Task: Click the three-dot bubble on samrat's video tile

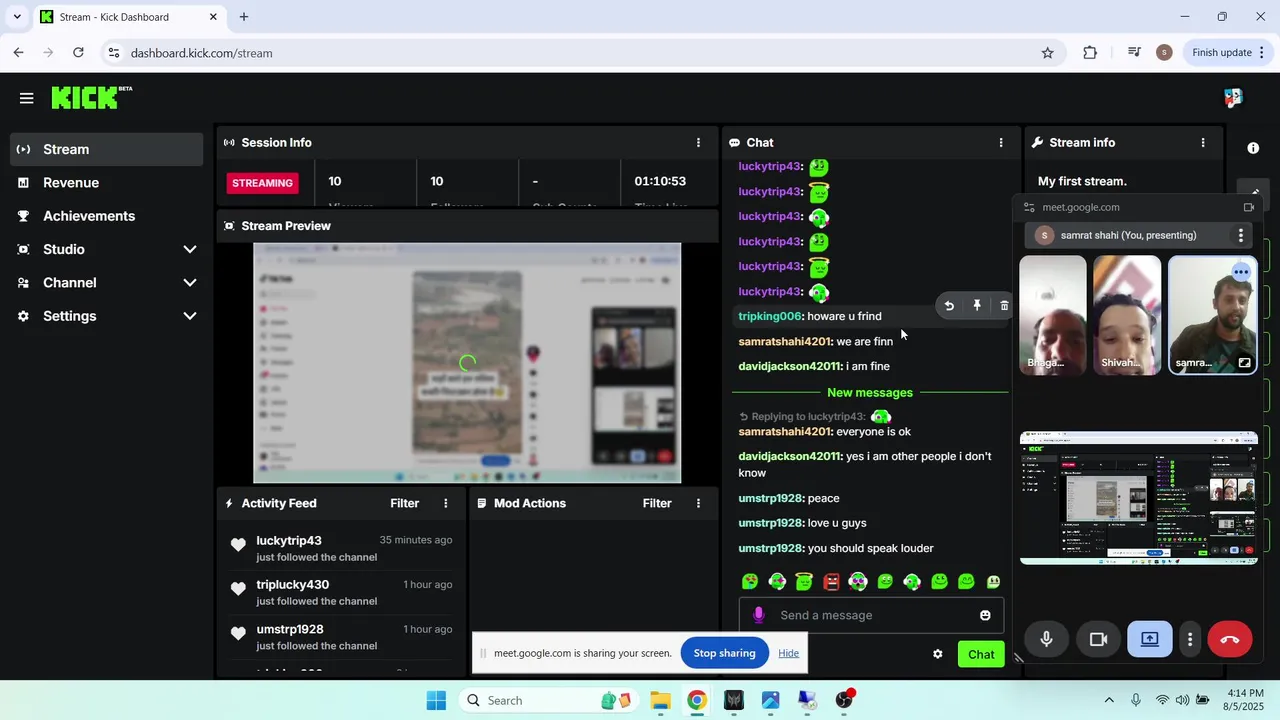Action: click(x=1241, y=272)
